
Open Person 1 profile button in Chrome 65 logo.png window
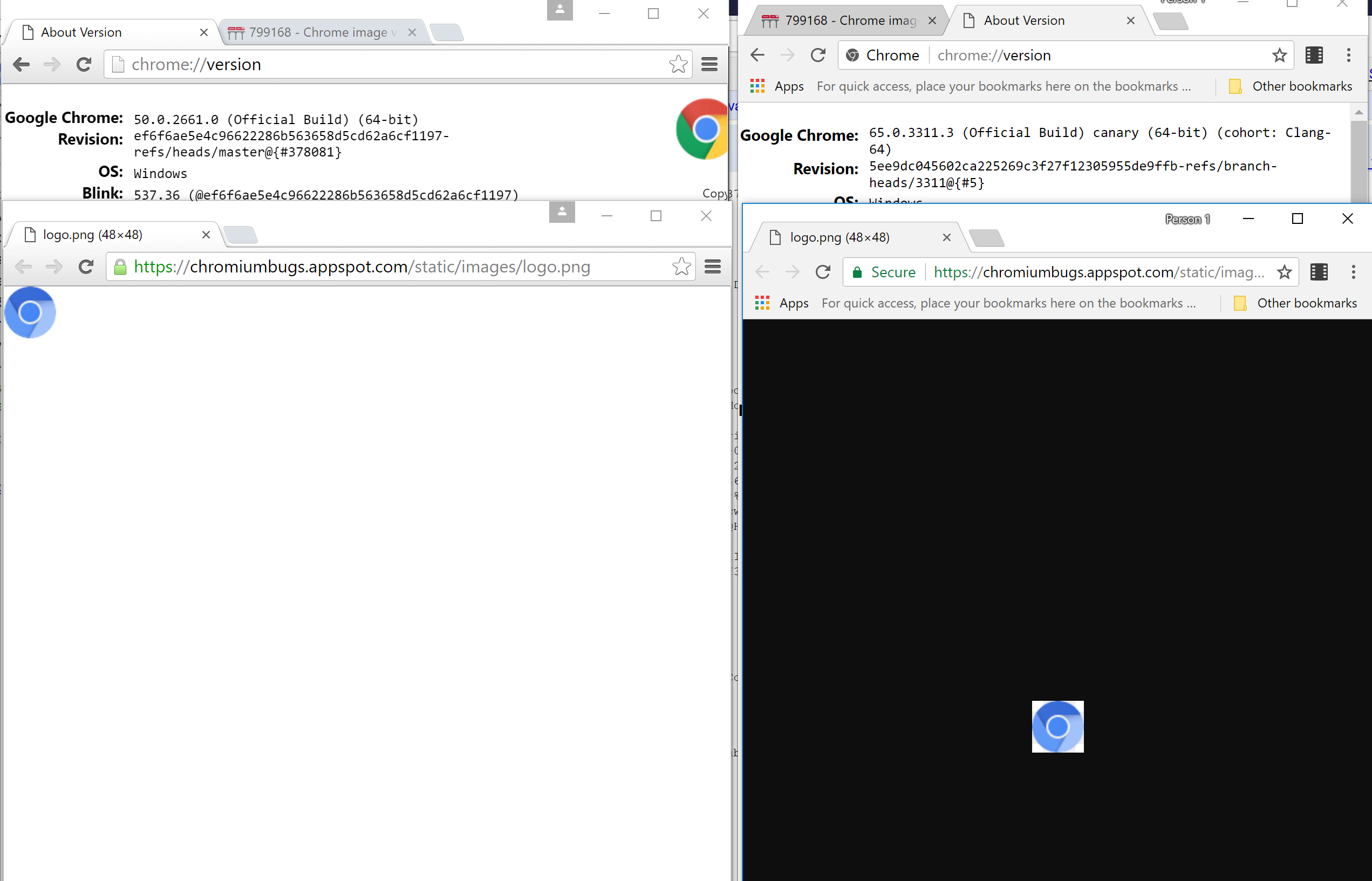pyautogui.click(x=1188, y=219)
